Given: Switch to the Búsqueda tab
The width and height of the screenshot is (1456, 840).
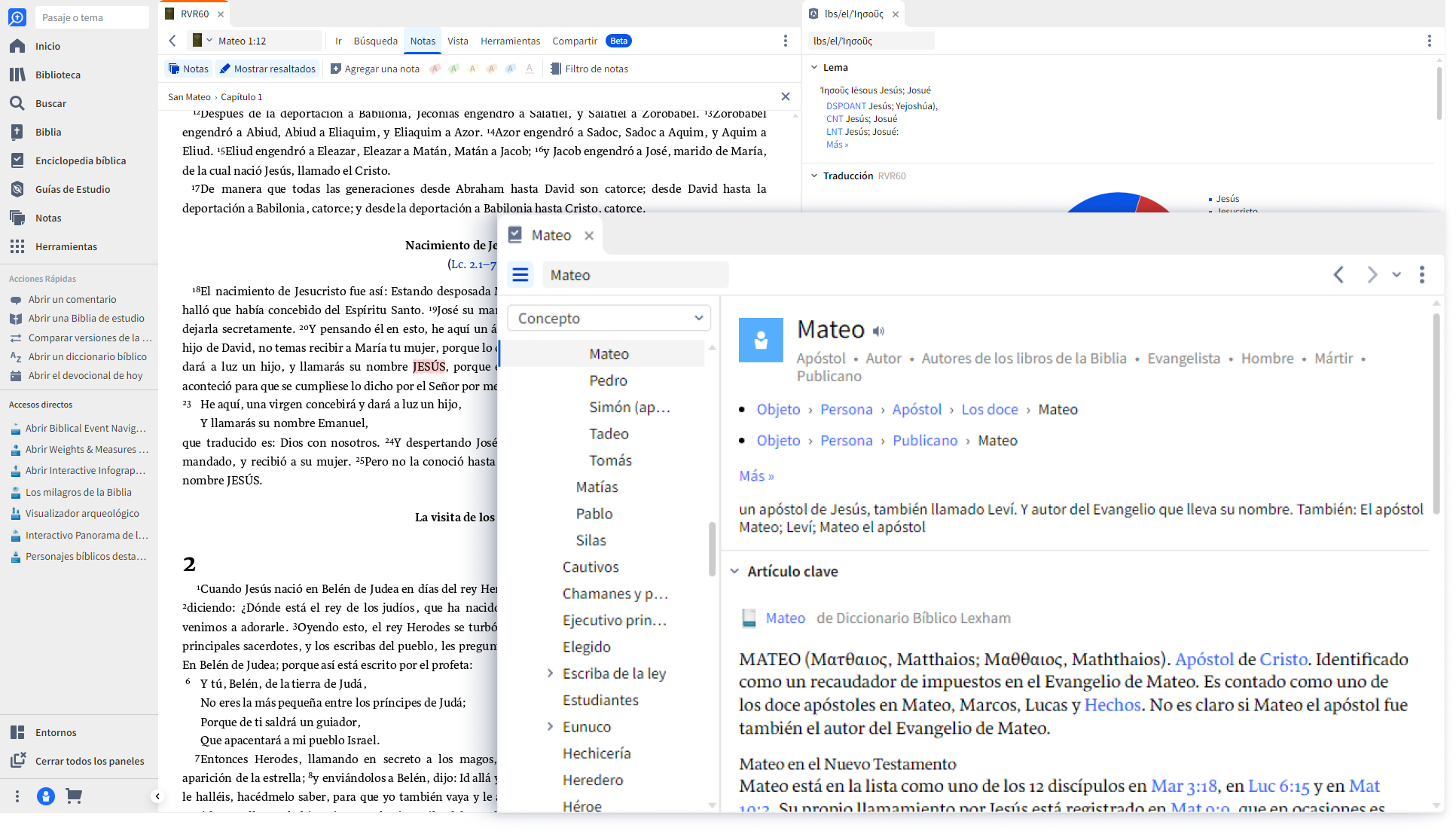Looking at the screenshot, I should click(375, 41).
